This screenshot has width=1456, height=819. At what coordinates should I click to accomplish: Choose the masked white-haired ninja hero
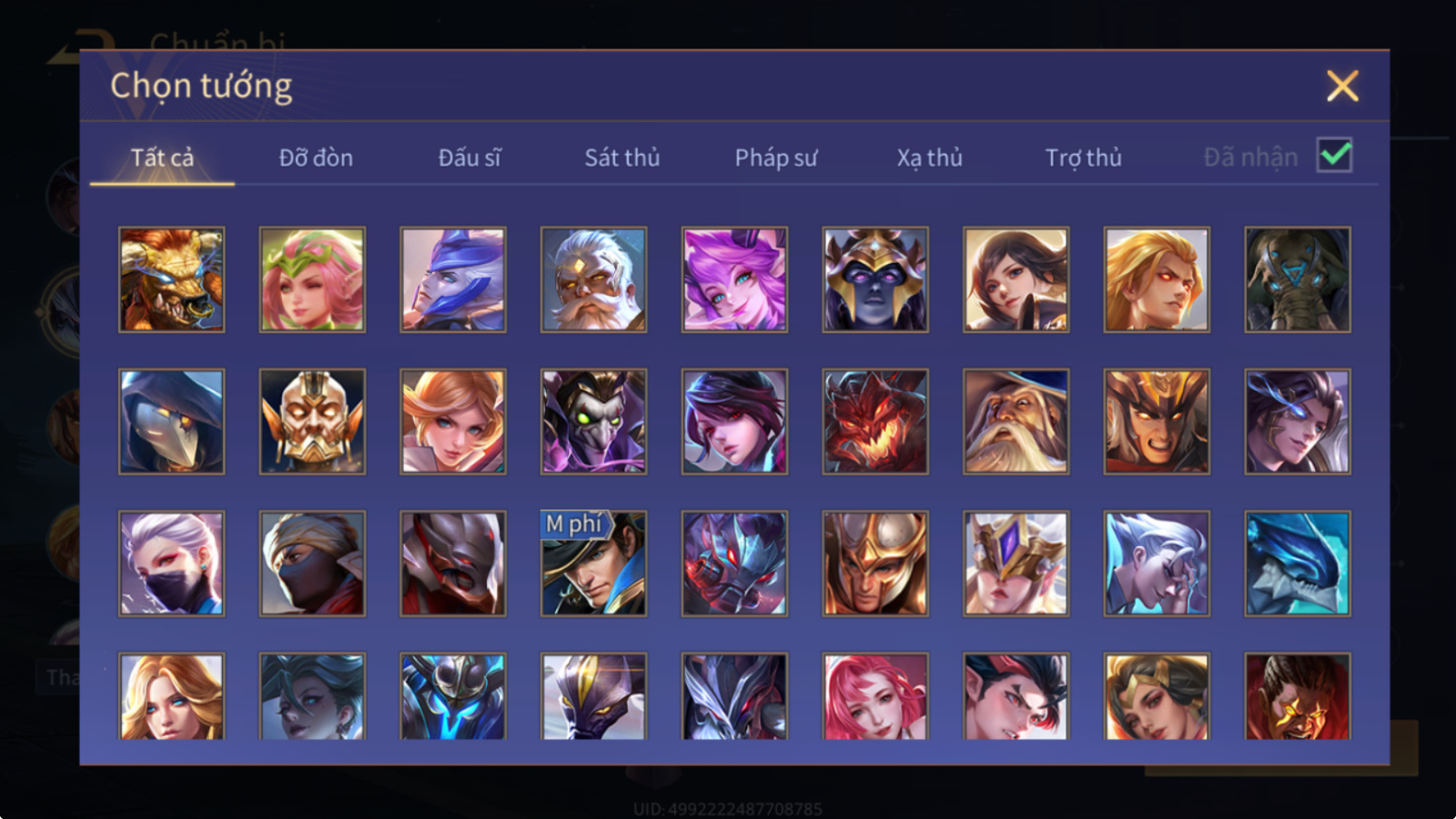click(172, 564)
